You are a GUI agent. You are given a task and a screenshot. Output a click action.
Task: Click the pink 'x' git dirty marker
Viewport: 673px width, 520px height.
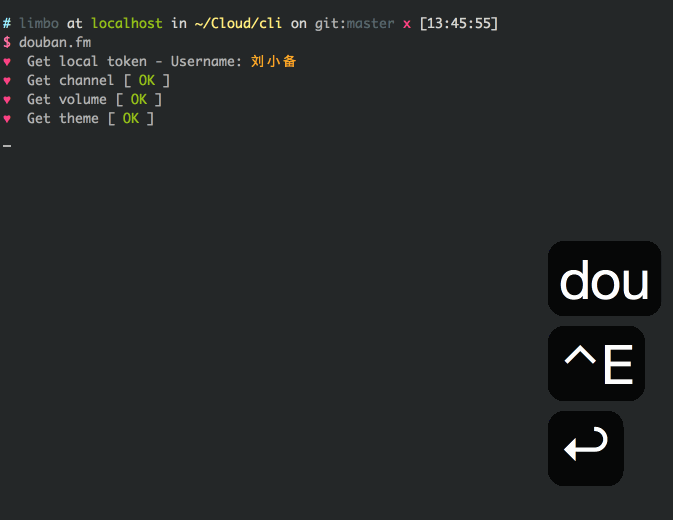[x=407, y=24]
